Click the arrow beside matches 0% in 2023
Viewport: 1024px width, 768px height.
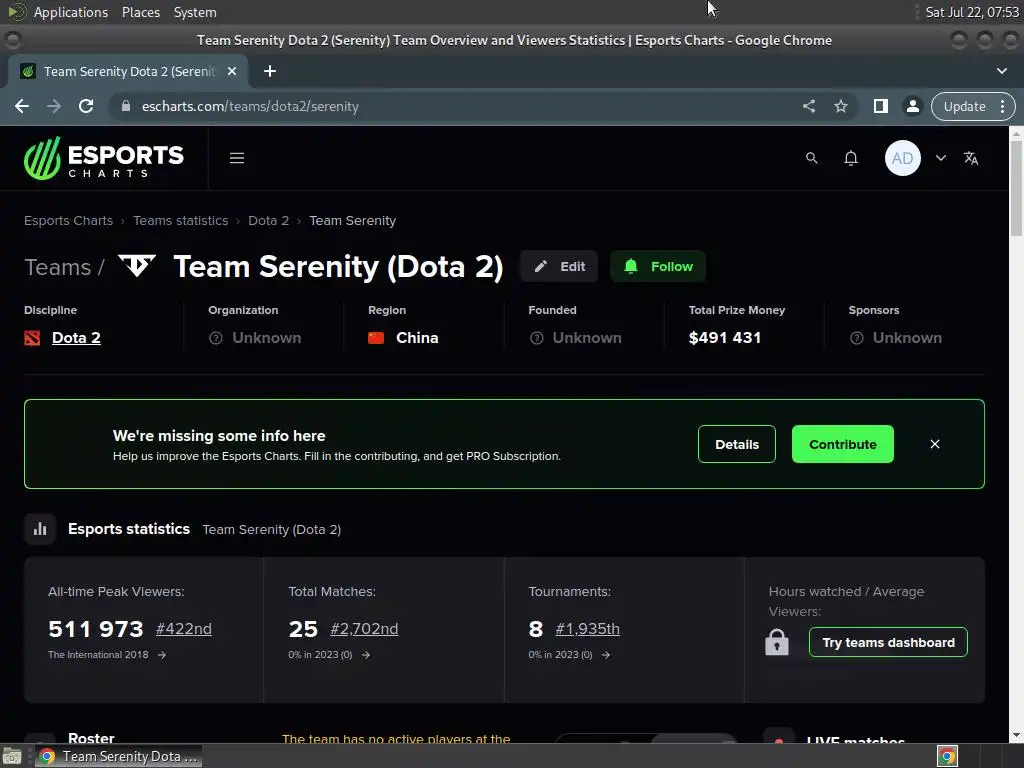pyautogui.click(x=366, y=655)
